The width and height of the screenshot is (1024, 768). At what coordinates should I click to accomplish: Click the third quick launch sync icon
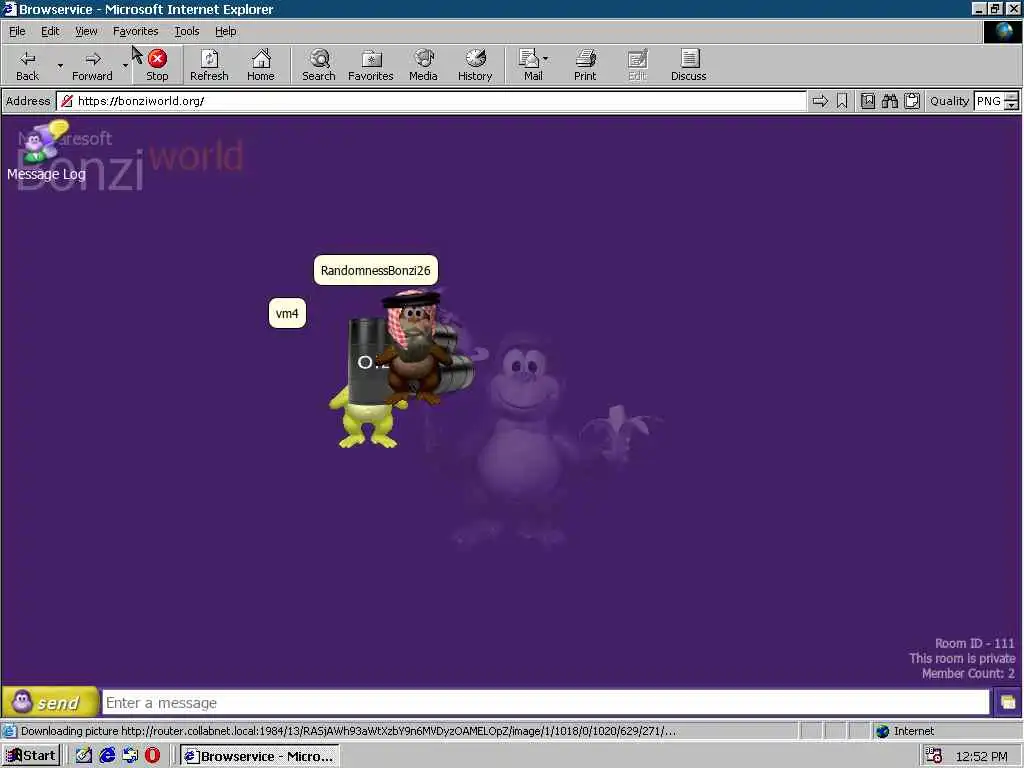pos(130,756)
